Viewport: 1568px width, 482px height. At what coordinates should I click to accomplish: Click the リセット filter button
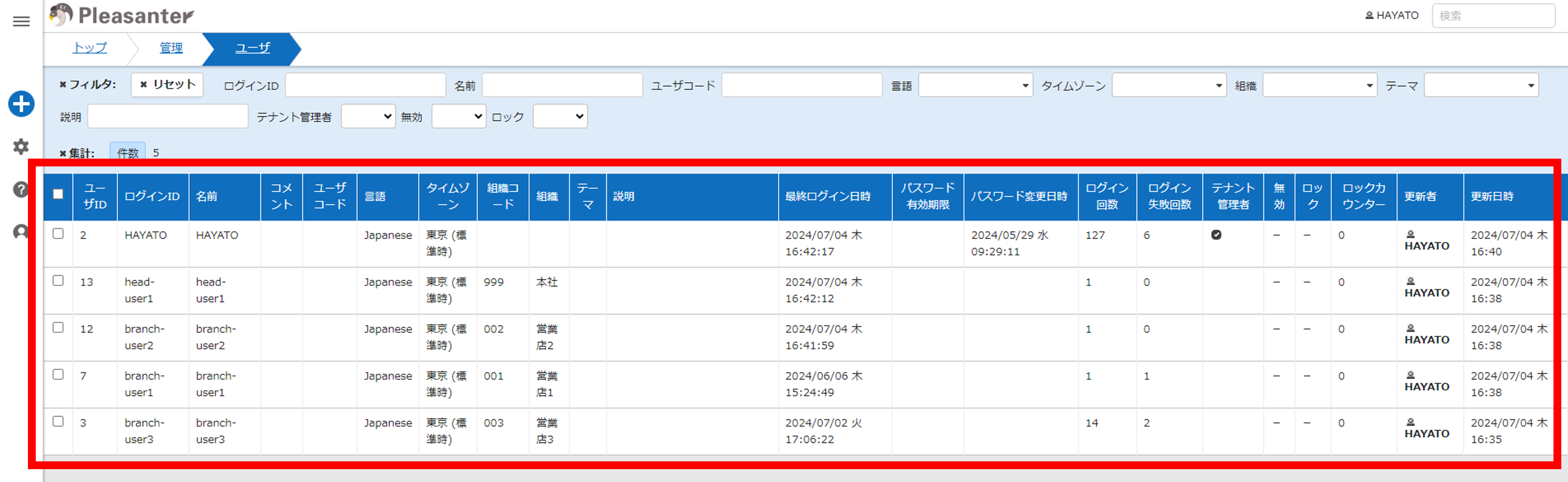click(x=168, y=84)
